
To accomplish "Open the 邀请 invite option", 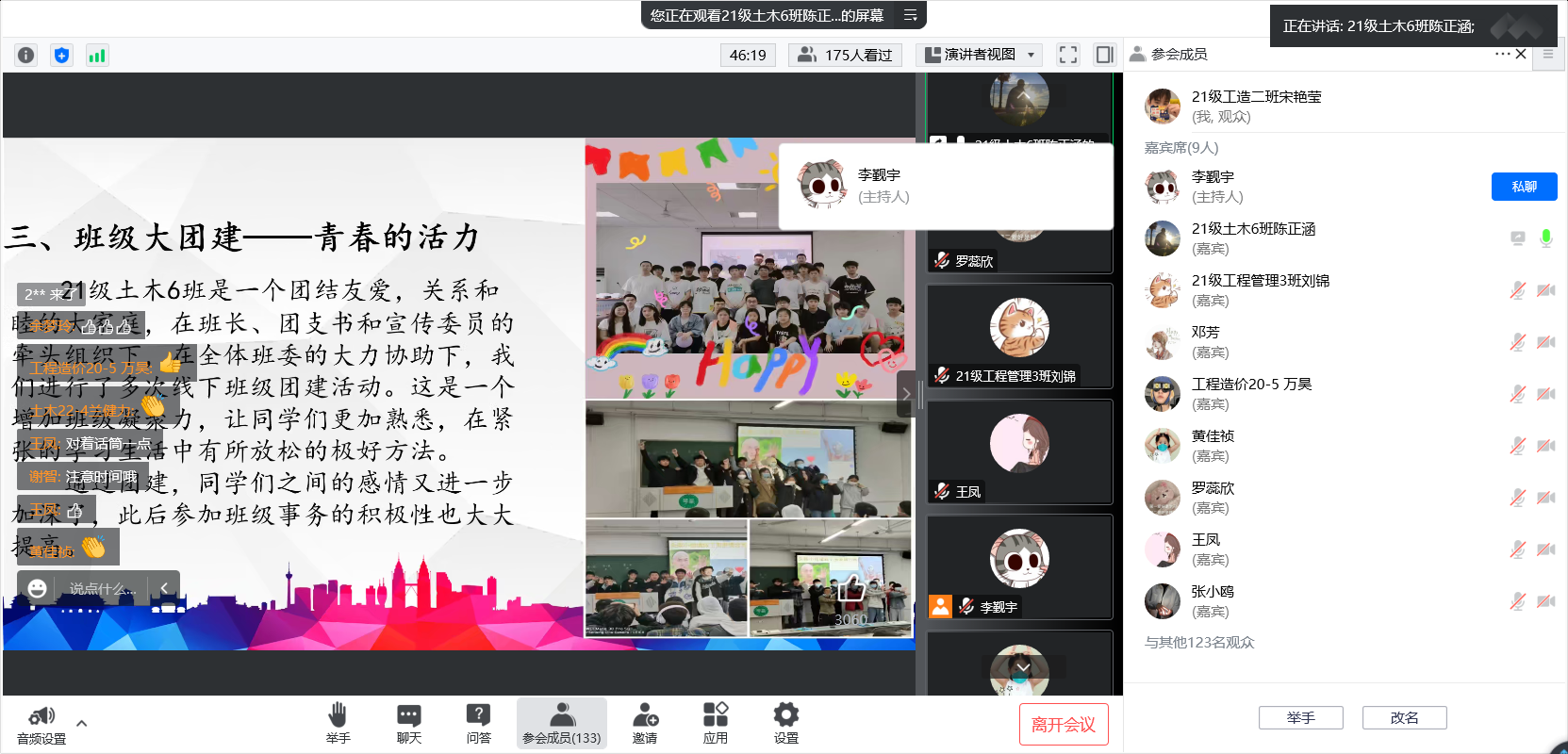I will 645,723.
